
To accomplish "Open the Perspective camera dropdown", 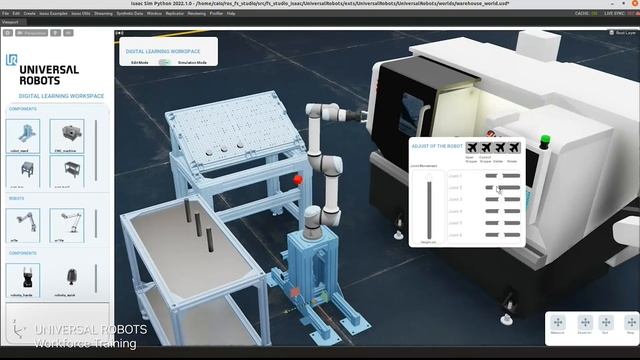I will [31, 33].
